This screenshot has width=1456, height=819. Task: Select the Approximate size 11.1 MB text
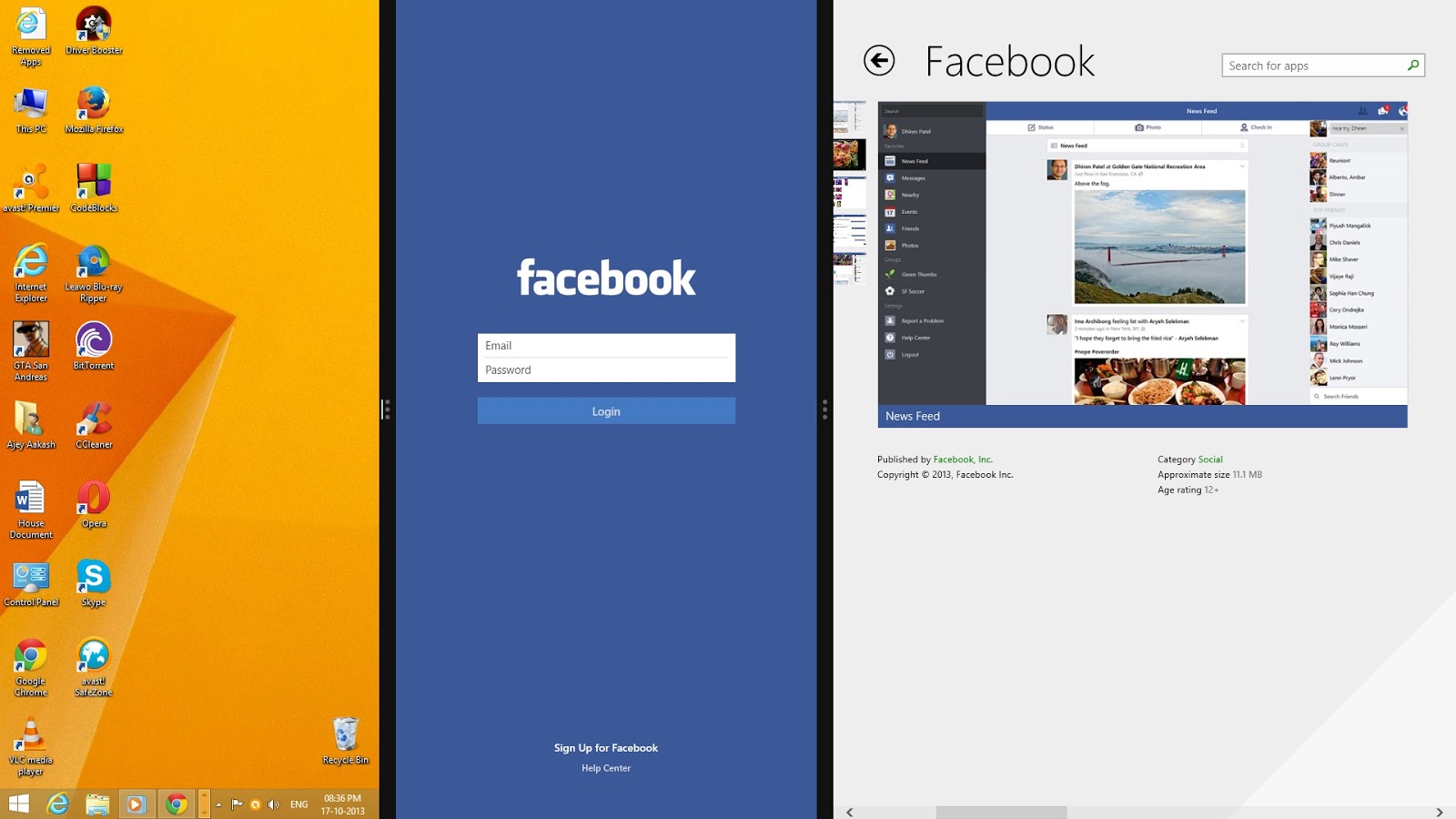pyautogui.click(x=1209, y=475)
